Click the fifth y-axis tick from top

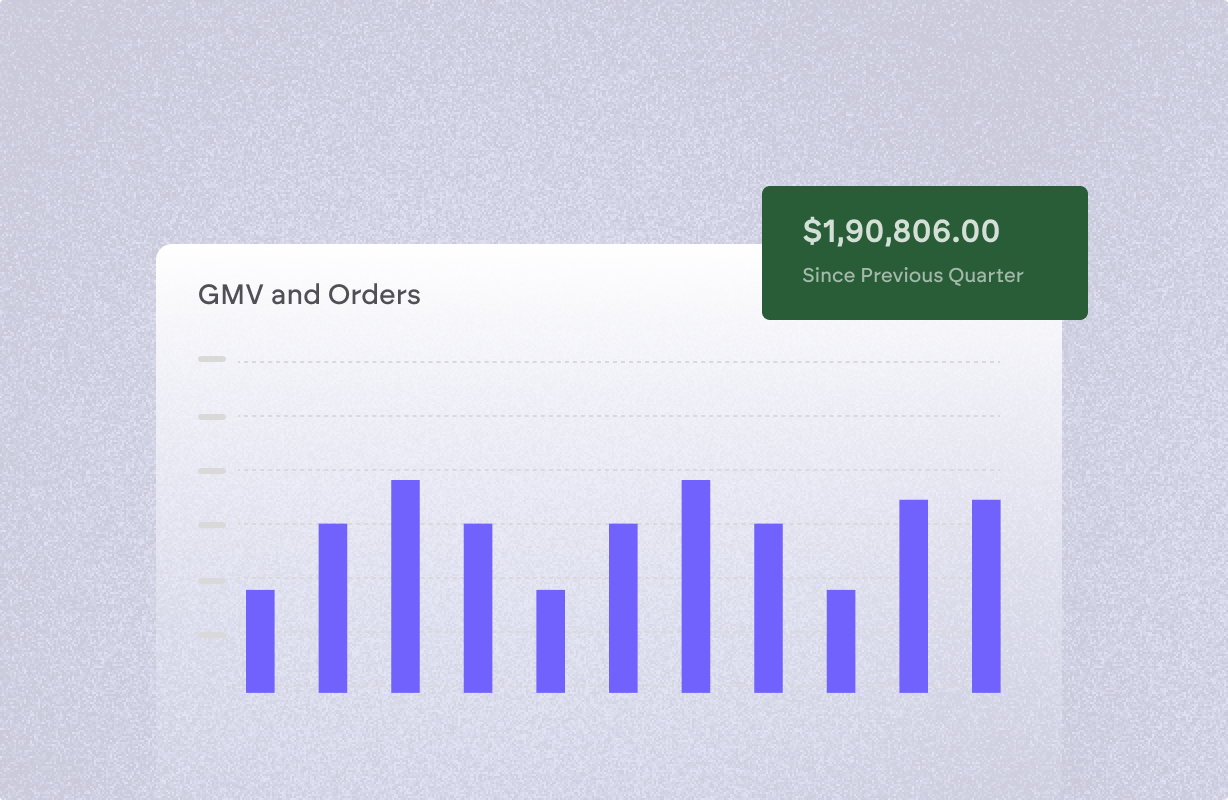[212, 580]
